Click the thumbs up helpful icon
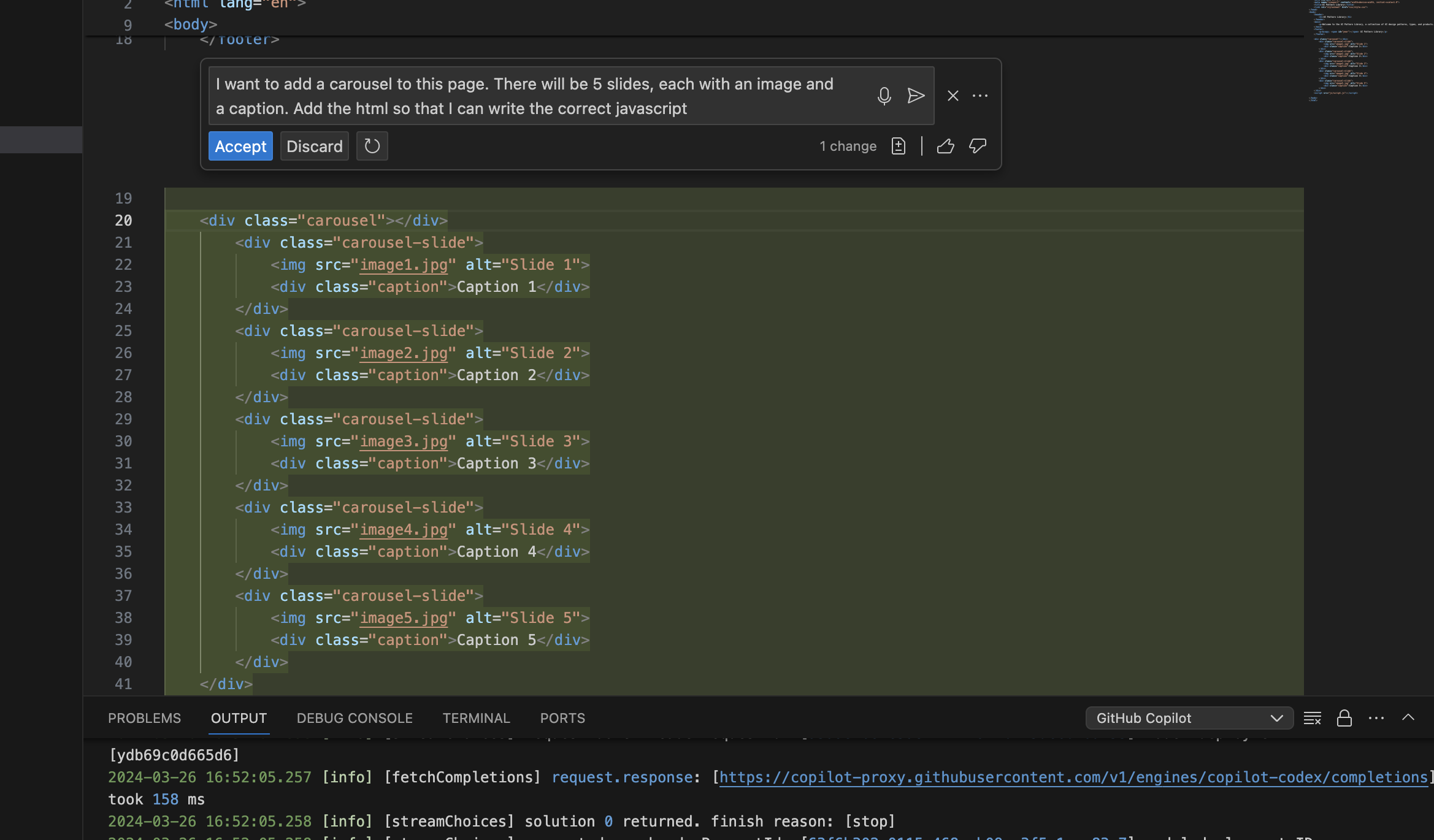This screenshot has width=1434, height=840. [x=945, y=147]
